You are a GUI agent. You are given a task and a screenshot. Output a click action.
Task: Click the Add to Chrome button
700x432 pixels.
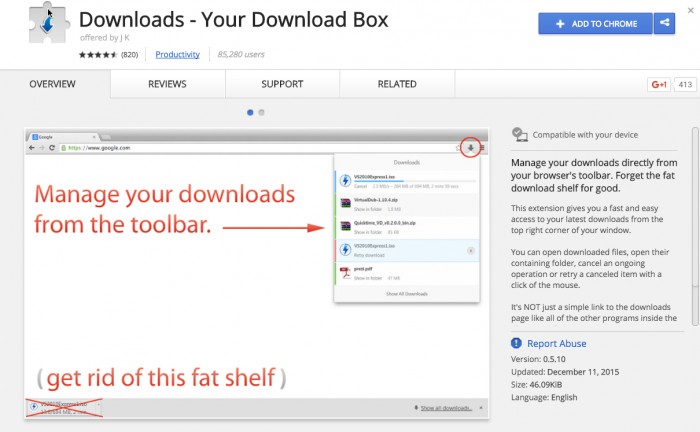(596, 24)
